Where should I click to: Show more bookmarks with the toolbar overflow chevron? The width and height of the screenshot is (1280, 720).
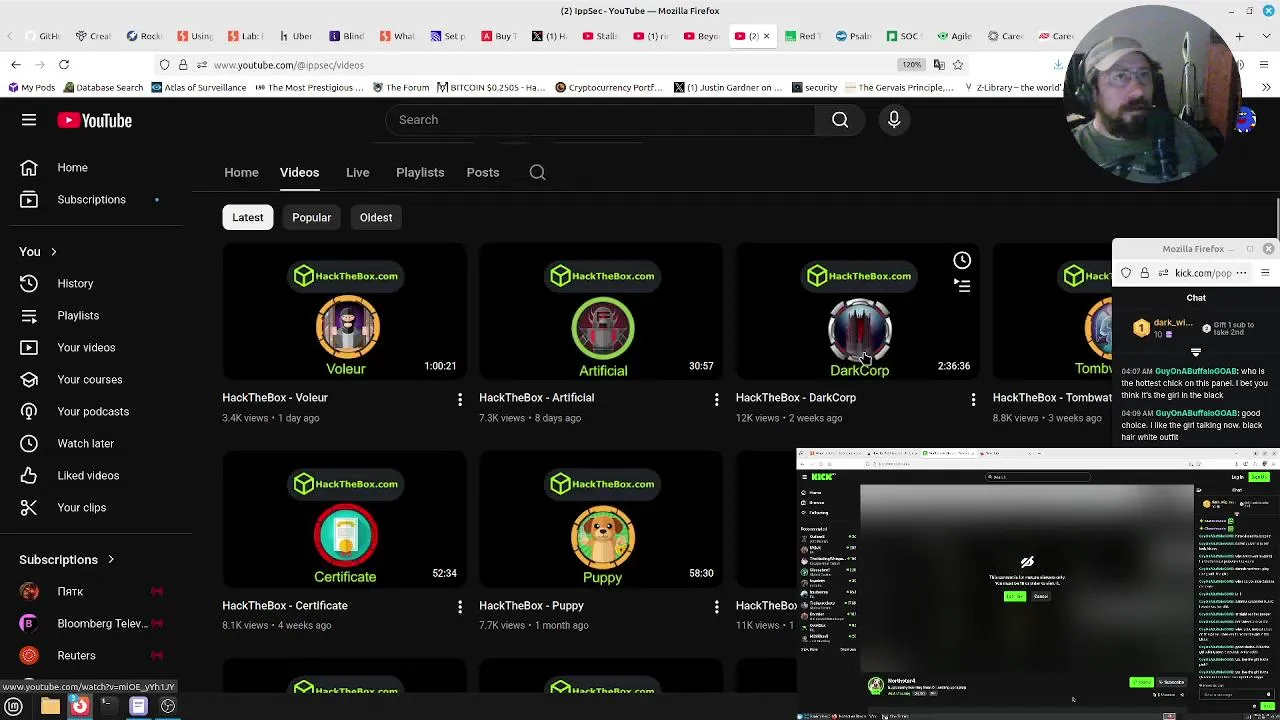click(x=1266, y=88)
